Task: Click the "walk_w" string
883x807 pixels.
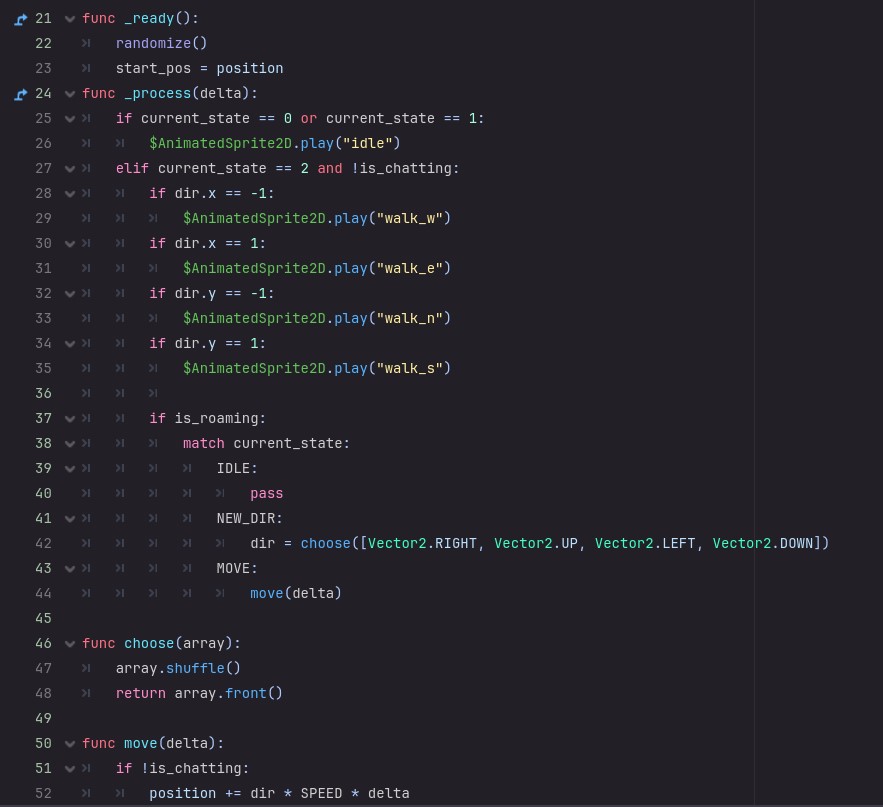Action: pos(410,219)
